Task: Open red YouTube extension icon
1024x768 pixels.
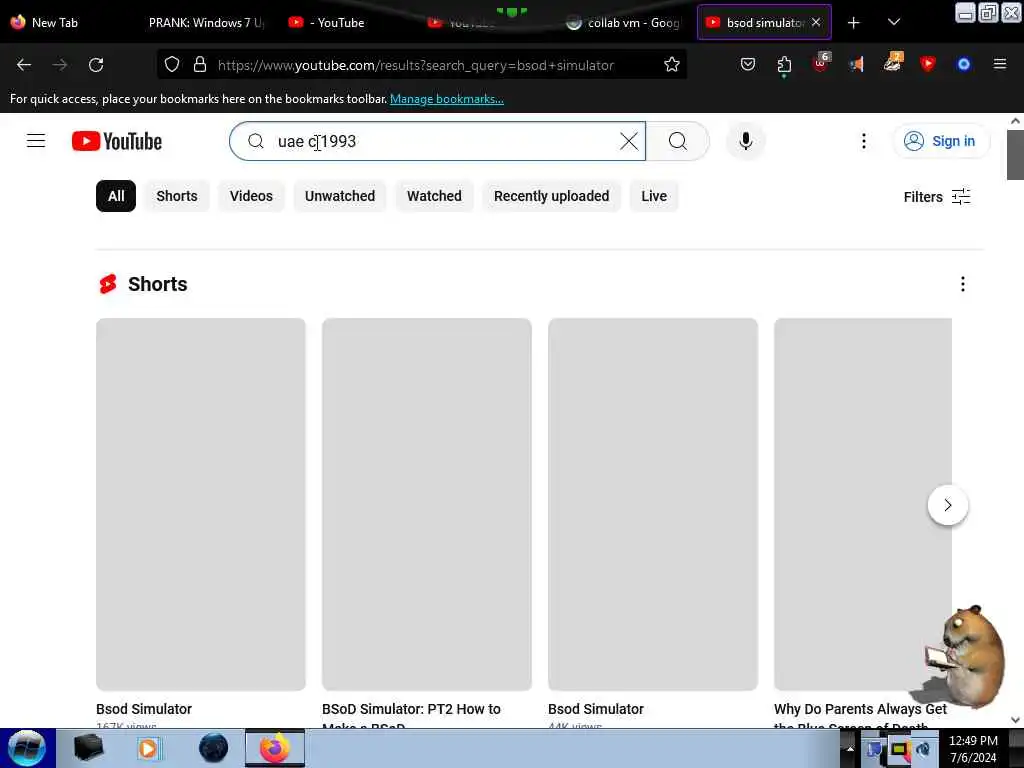Action: click(x=927, y=64)
